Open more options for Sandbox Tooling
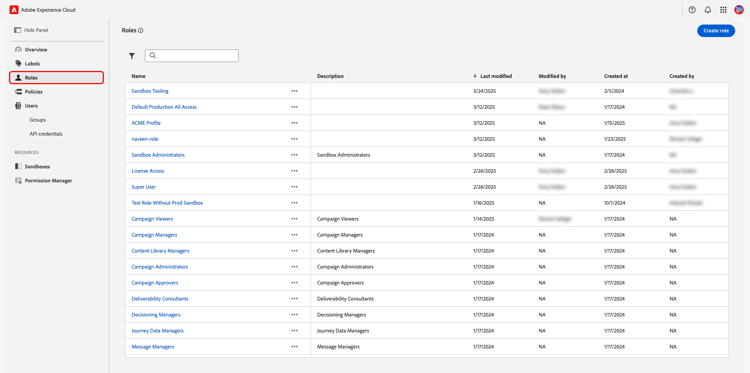Screen dimensions: 750x373 tap(294, 91)
